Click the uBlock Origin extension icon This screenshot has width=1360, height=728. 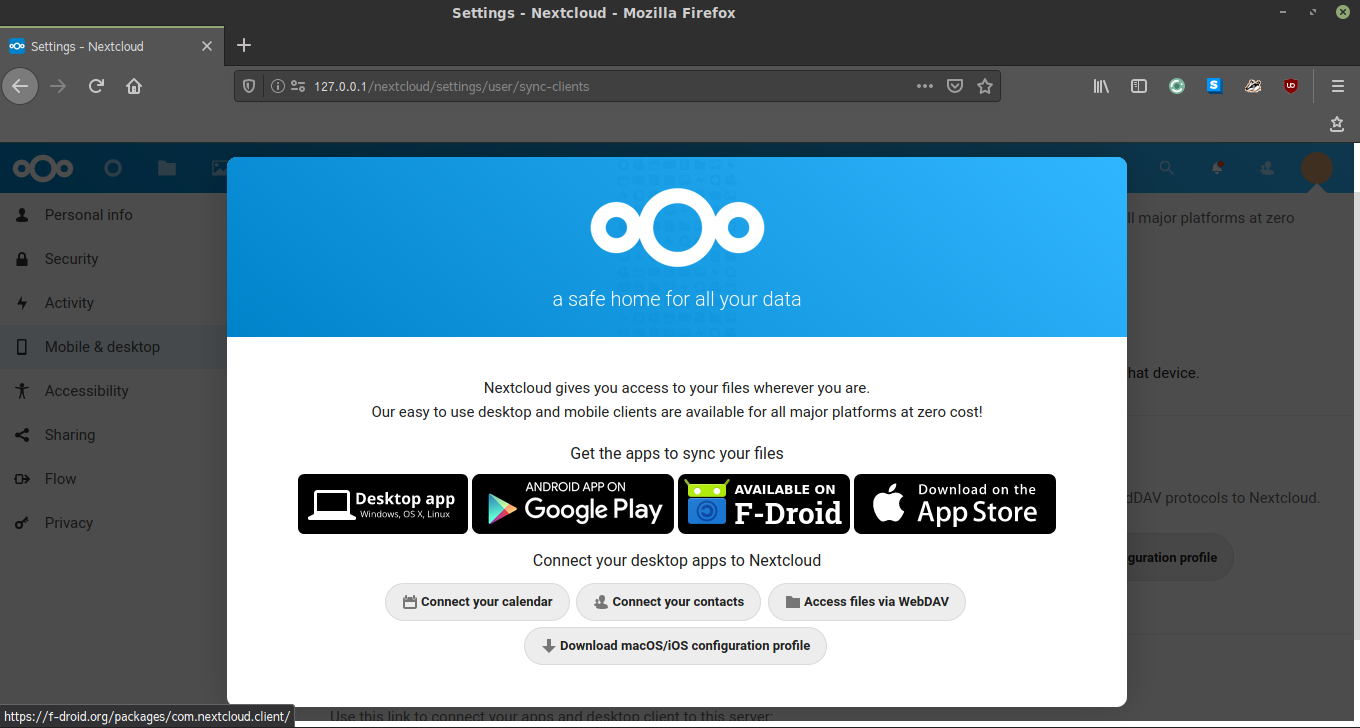[1291, 86]
